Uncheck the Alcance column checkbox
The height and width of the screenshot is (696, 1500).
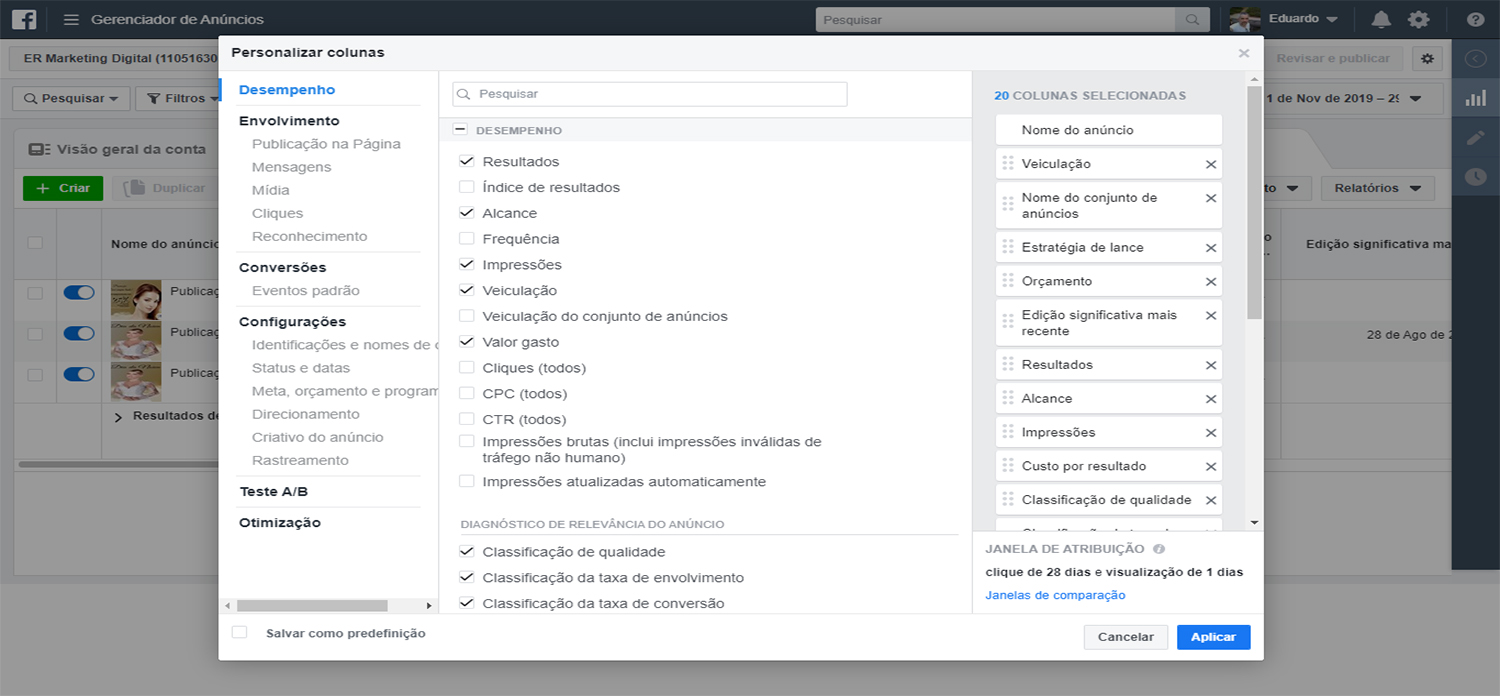pyautogui.click(x=467, y=213)
